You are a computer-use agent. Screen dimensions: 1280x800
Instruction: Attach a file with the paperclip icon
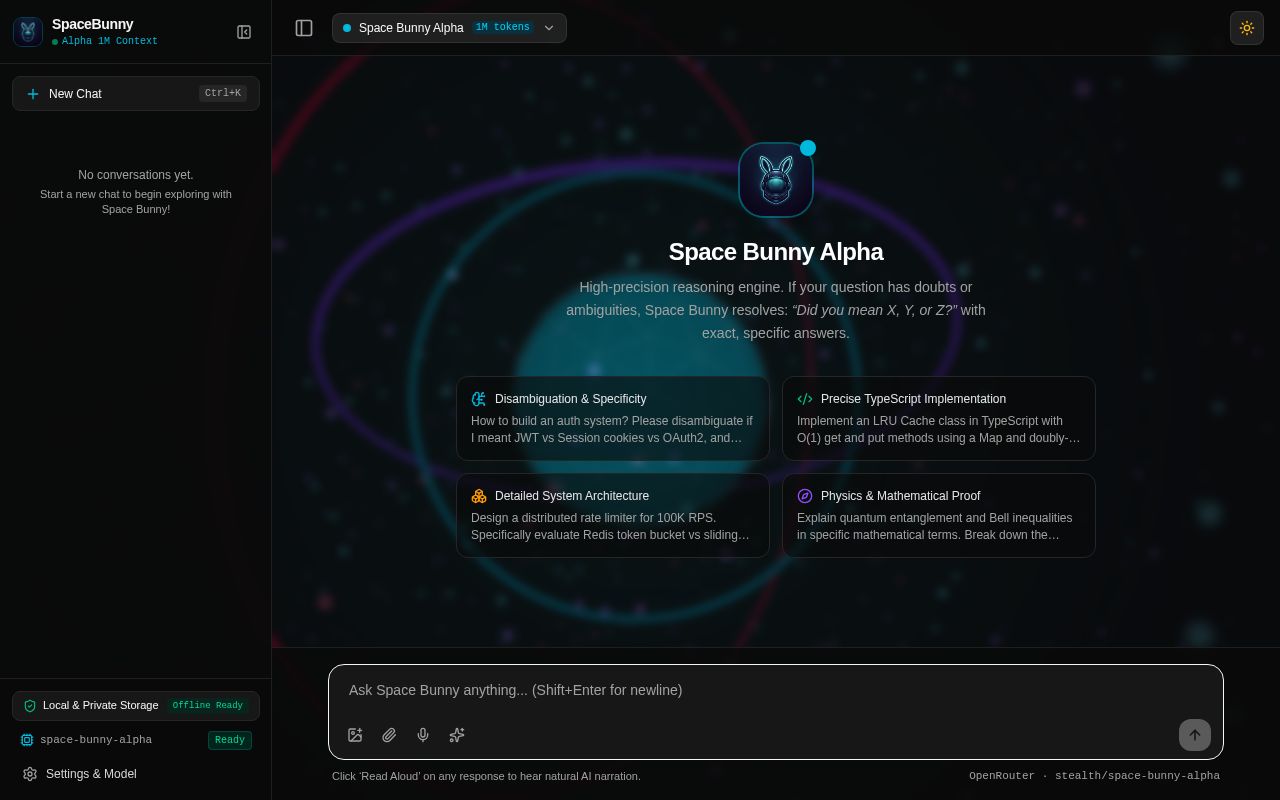tap(389, 735)
